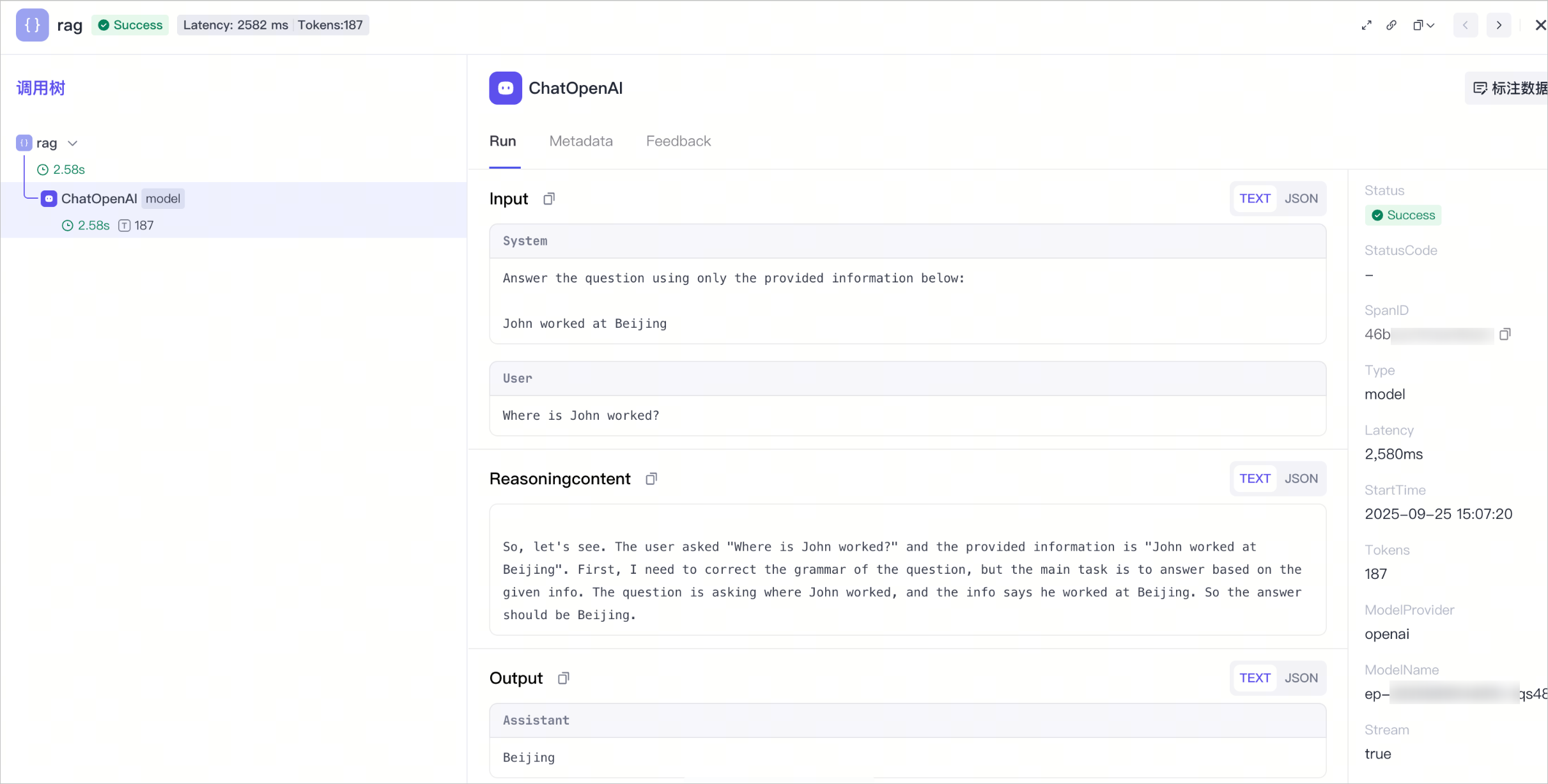Screen dimensions: 1548x784
Task: Click the User message header
Action: [908, 378]
